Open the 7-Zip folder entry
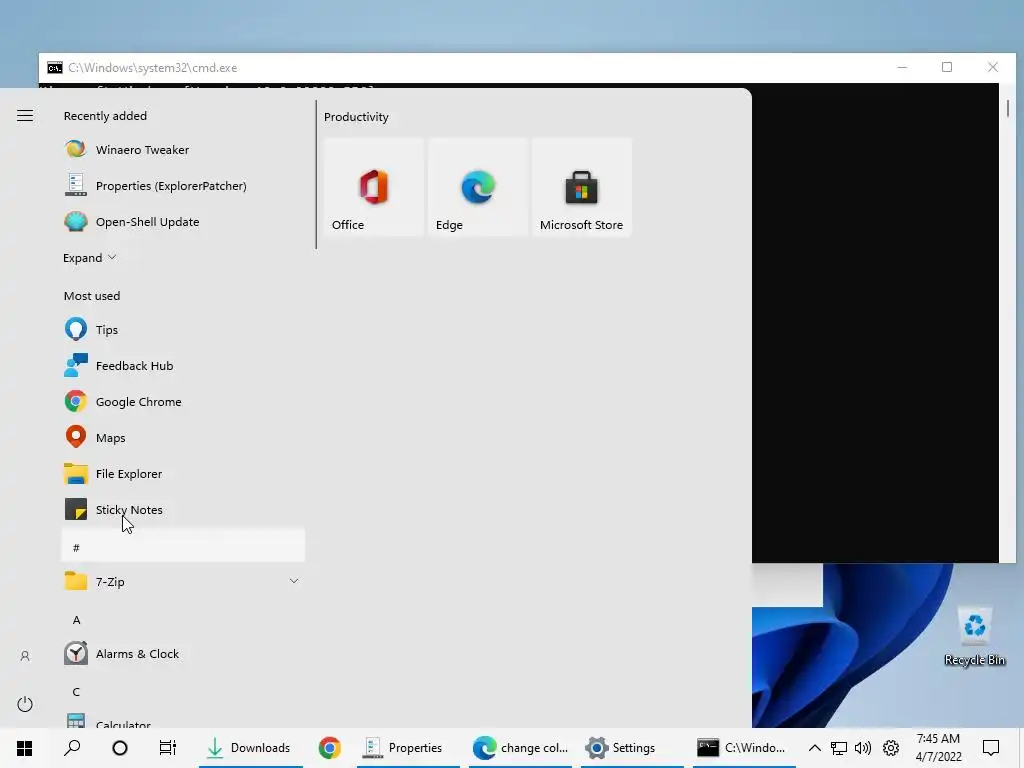The height and width of the screenshot is (768, 1024). tap(183, 581)
